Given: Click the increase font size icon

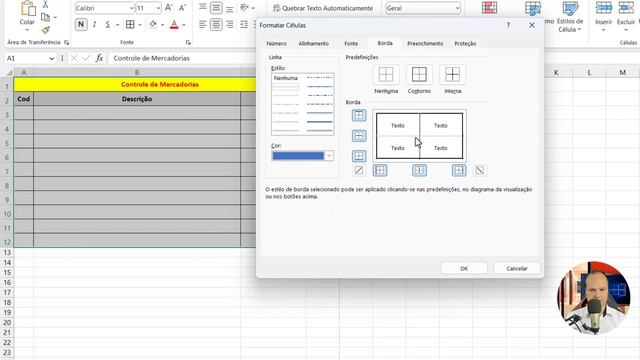Looking at the screenshot, I should 169,8.
